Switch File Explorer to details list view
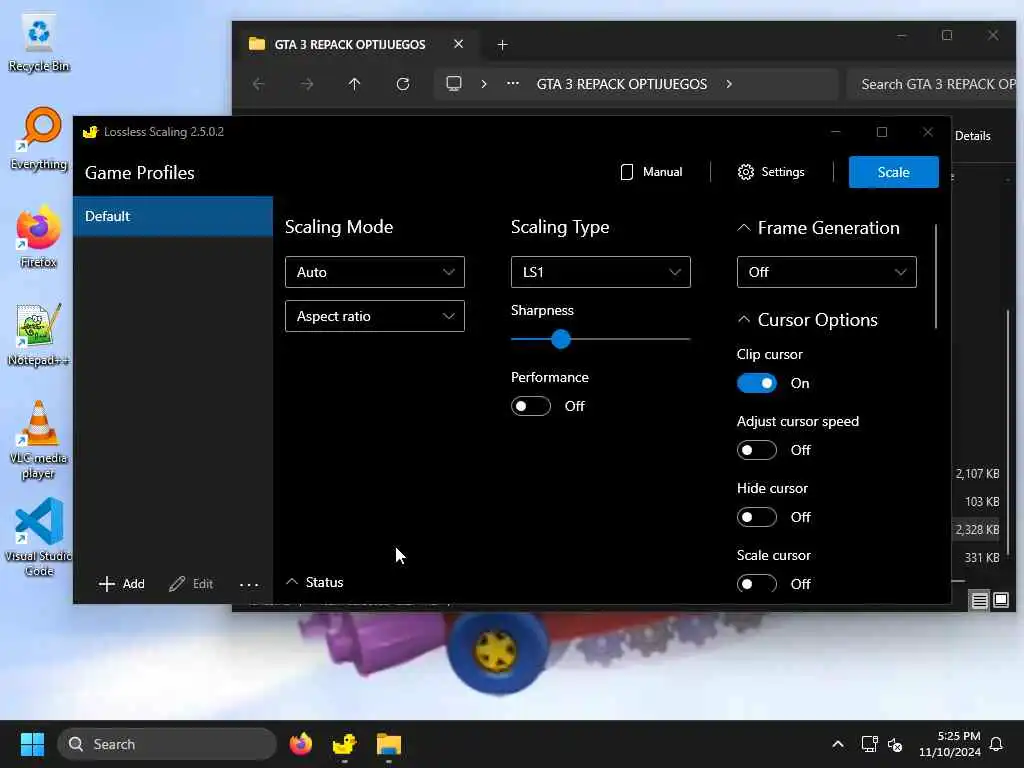 979,600
